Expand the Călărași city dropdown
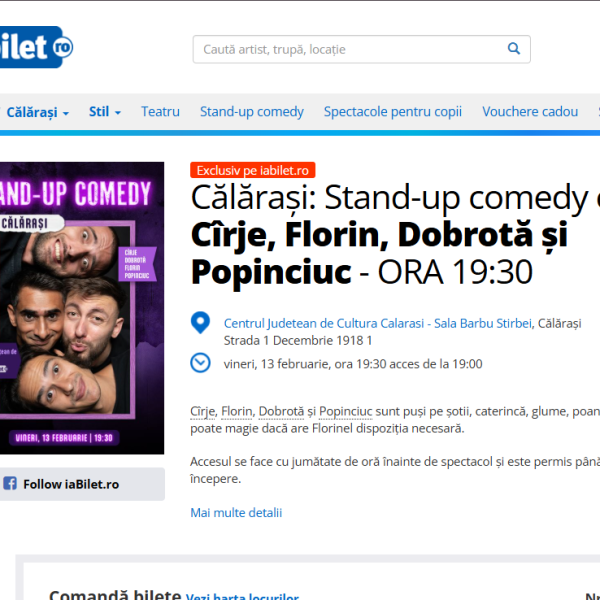Screen dimensions: 600x600 coord(37,112)
